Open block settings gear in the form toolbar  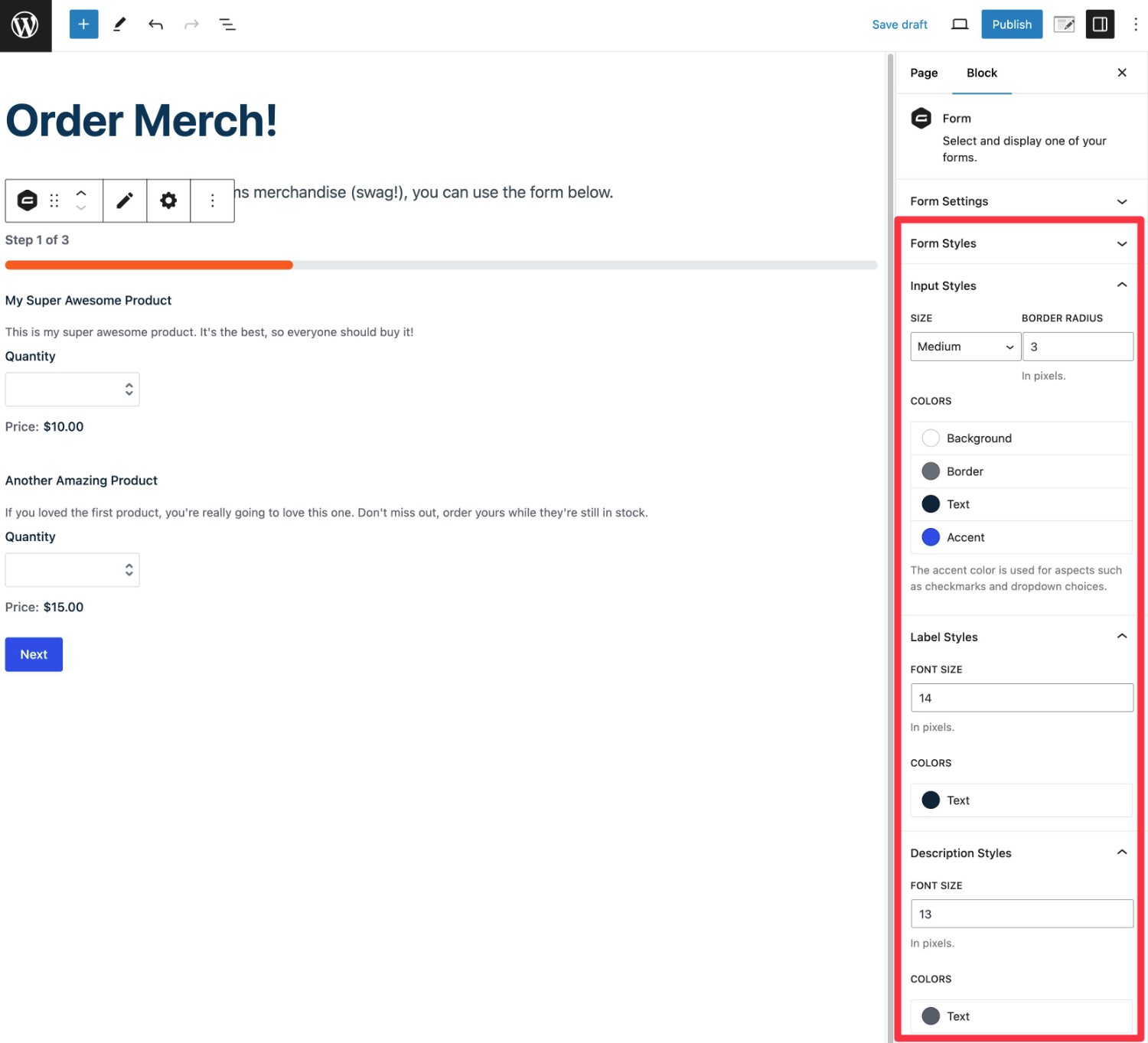point(168,200)
